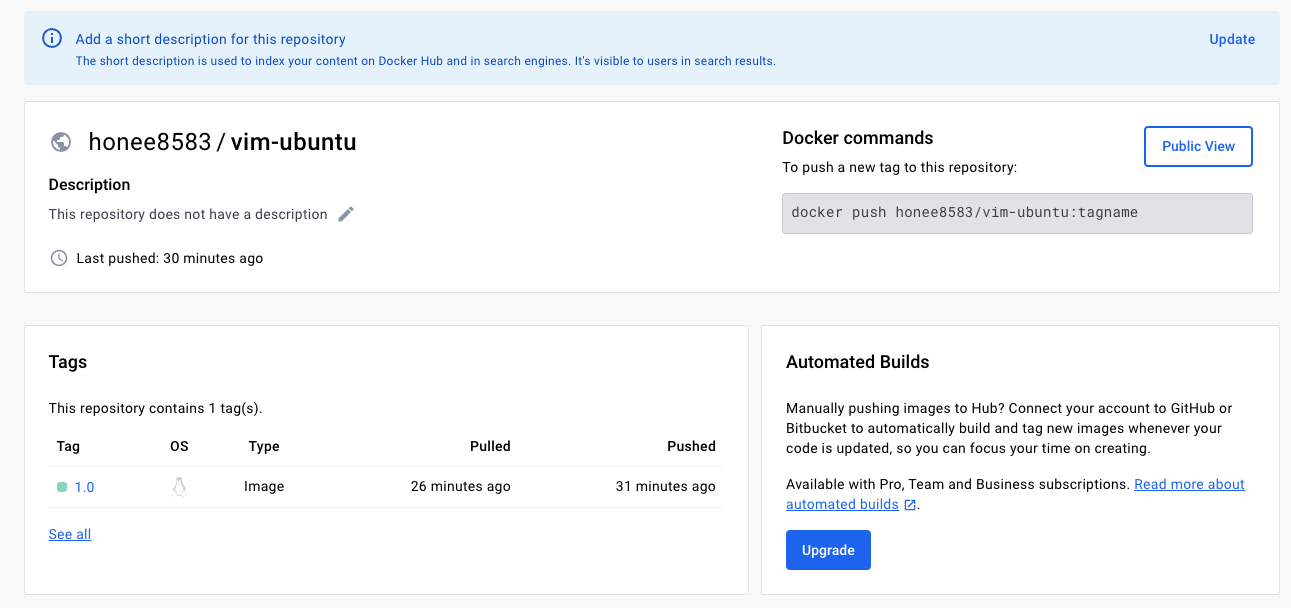1291x608 pixels.
Task: Open the Public View of the repository
Action: coord(1198,146)
